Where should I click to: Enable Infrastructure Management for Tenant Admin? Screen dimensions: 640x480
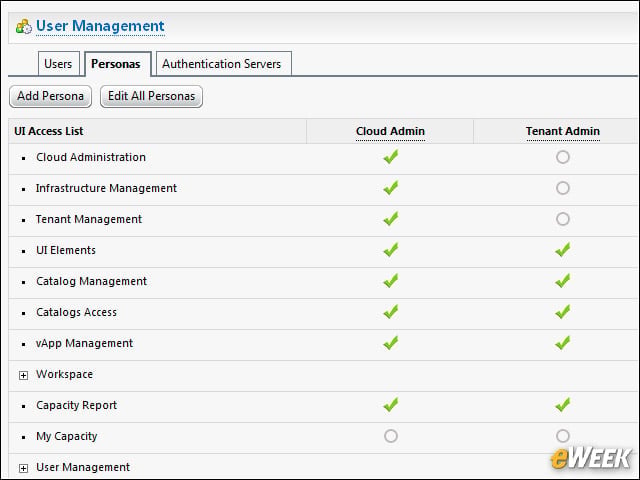(562, 188)
